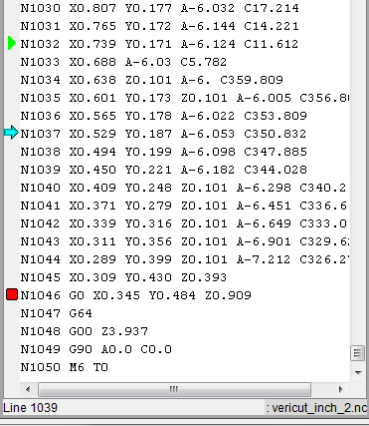Screen dimensions: 369x426
Task: Click the Line 1039 status indicator
Action: point(31,408)
